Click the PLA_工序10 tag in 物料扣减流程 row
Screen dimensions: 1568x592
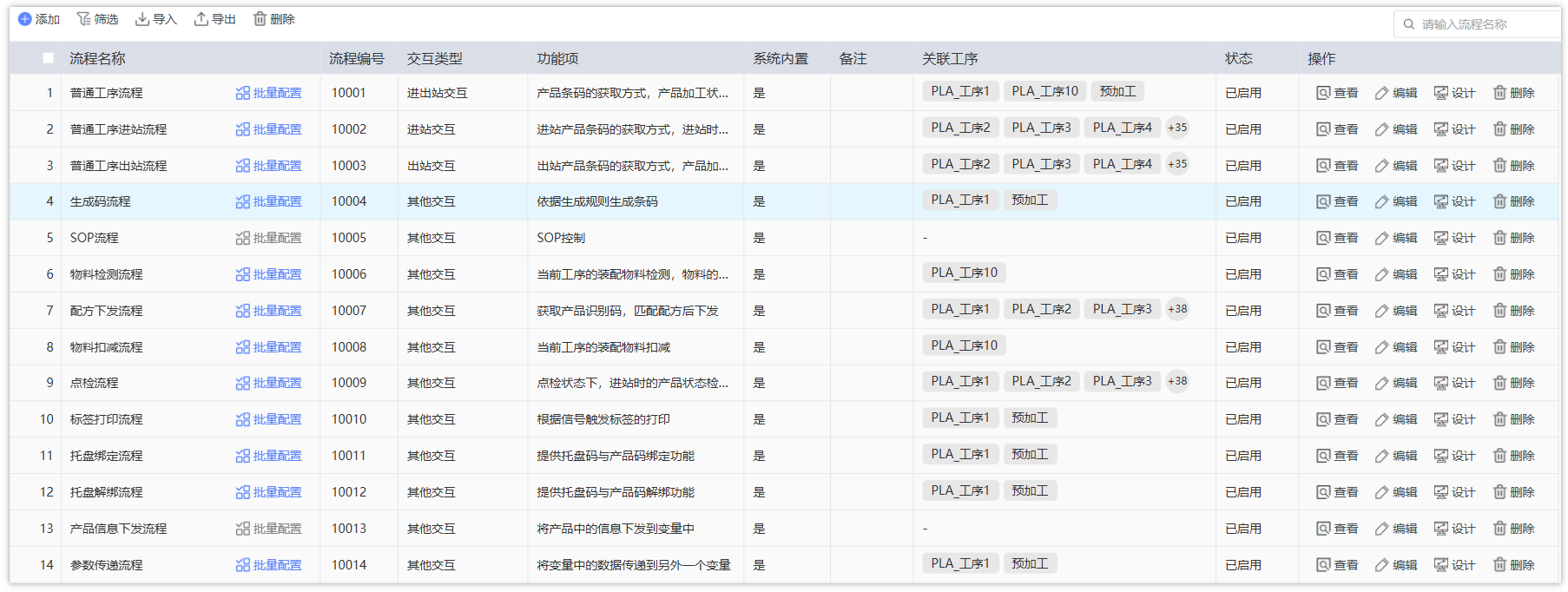tap(964, 345)
